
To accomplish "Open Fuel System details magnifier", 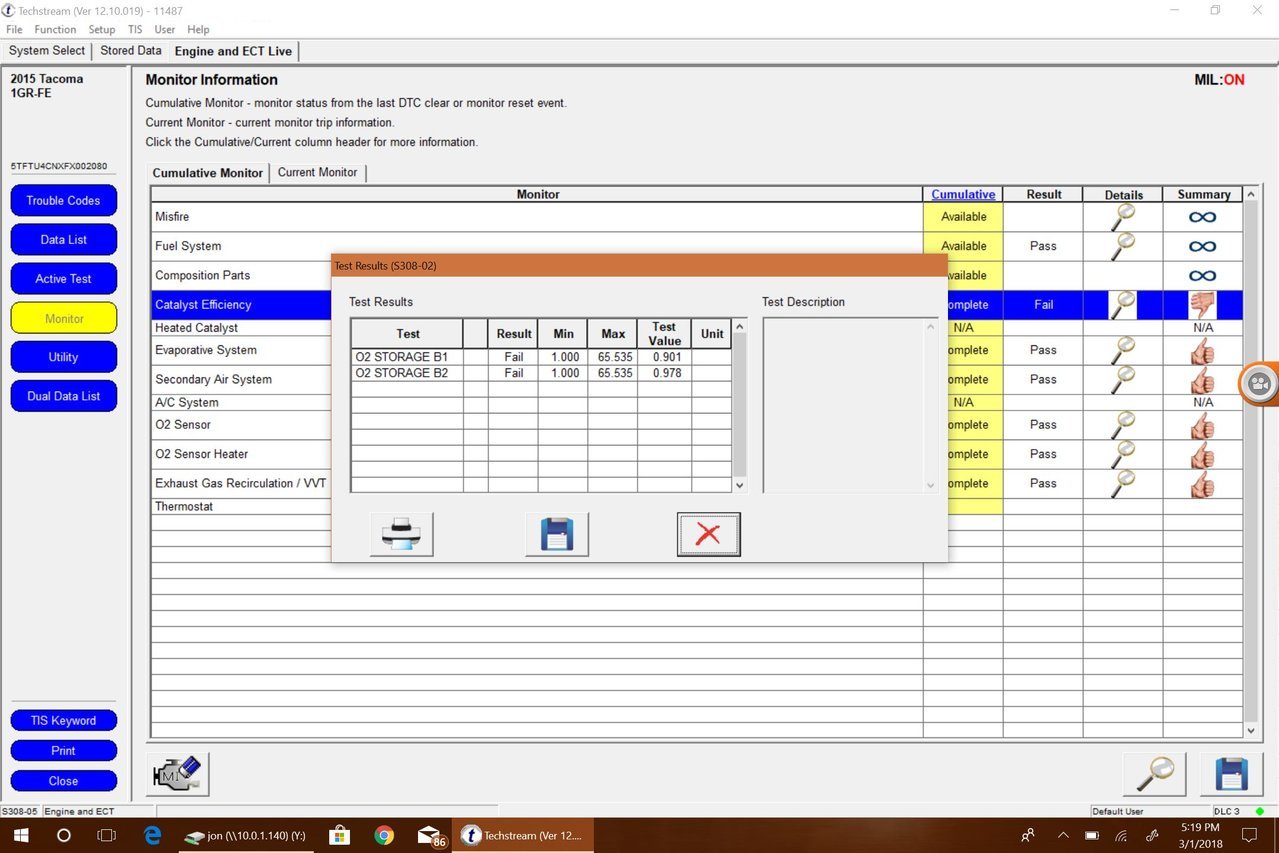I will pyautogui.click(x=1123, y=246).
